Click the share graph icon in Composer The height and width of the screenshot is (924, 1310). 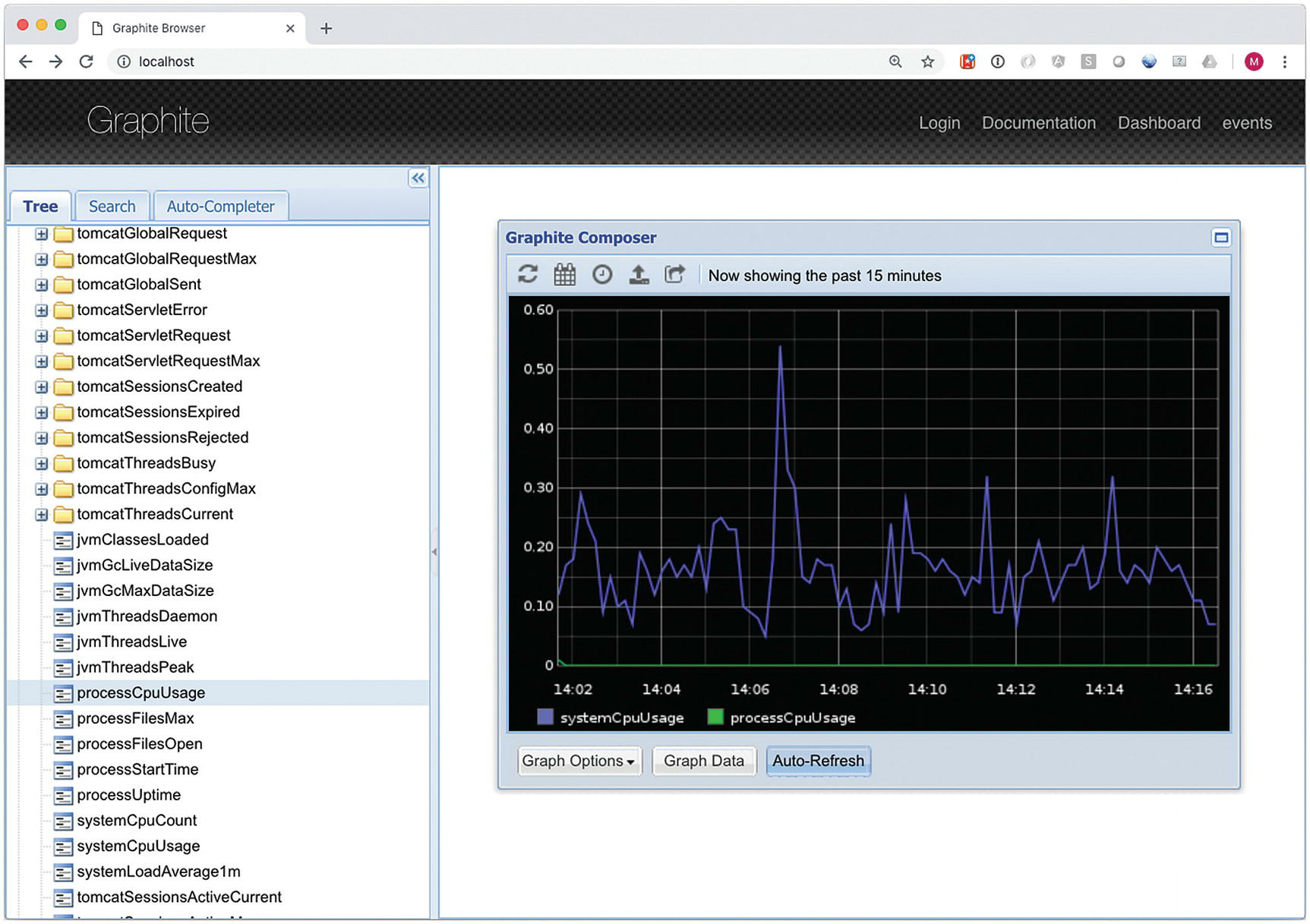[x=674, y=274]
